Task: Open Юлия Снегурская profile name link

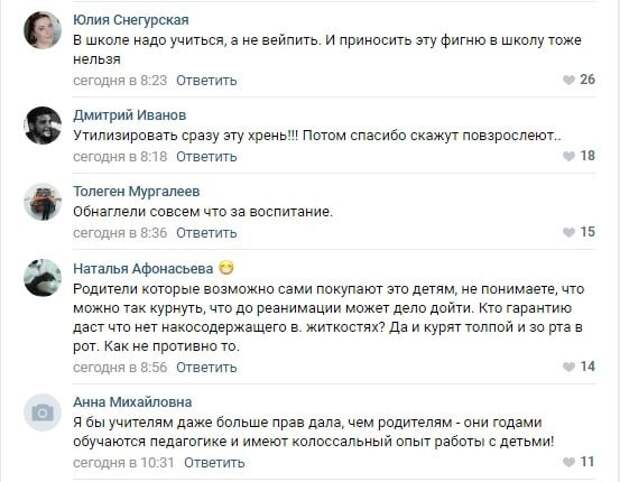Action: 131,20
